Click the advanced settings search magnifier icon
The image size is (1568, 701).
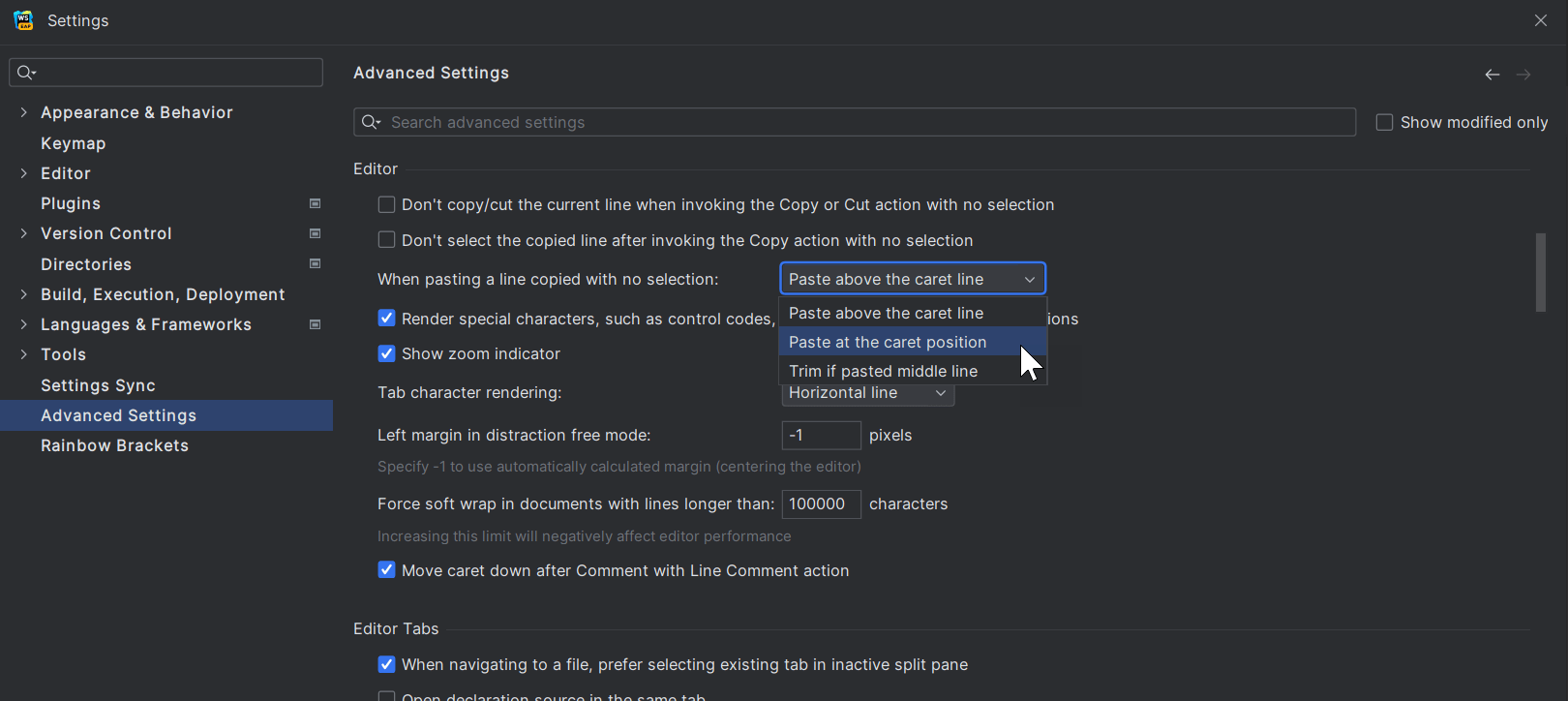point(371,122)
